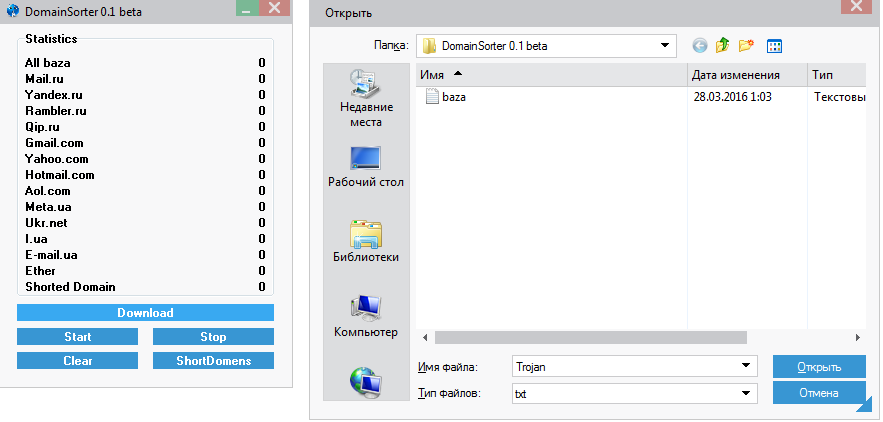The height and width of the screenshot is (422, 883).
Task: Open Библиотеки in places bar
Action: click(x=365, y=242)
